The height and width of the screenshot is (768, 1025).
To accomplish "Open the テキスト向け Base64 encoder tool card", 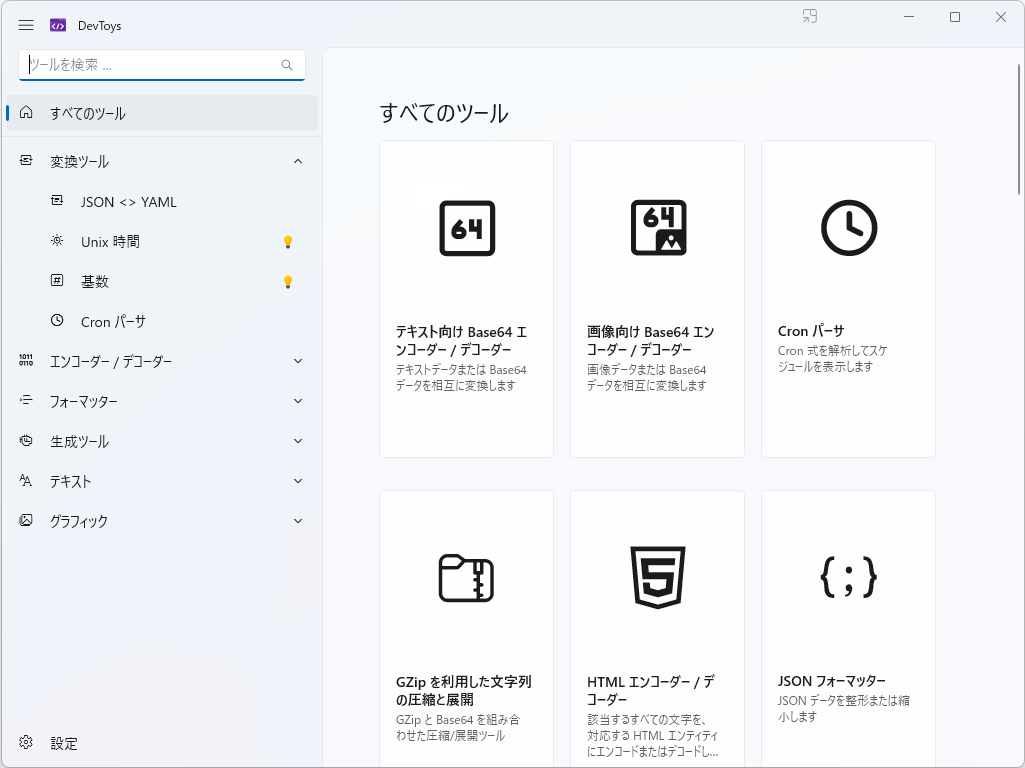I will (466, 298).
